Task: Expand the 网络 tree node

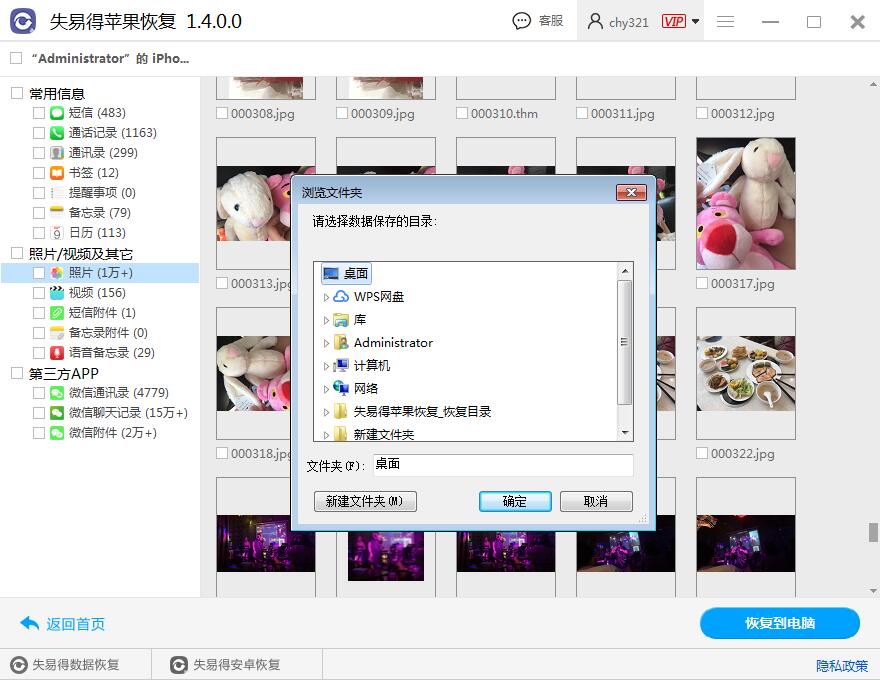Action: pyautogui.click(x=326, y=389)
